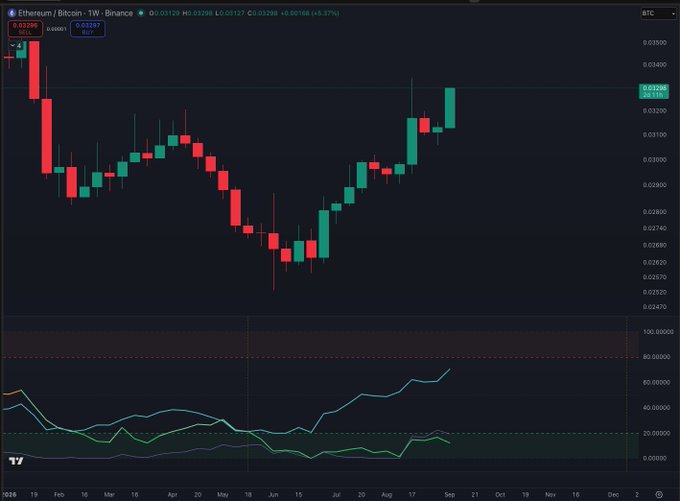
Task: Click the 0.02570 price axis label
Action: [x=654, y=277]
